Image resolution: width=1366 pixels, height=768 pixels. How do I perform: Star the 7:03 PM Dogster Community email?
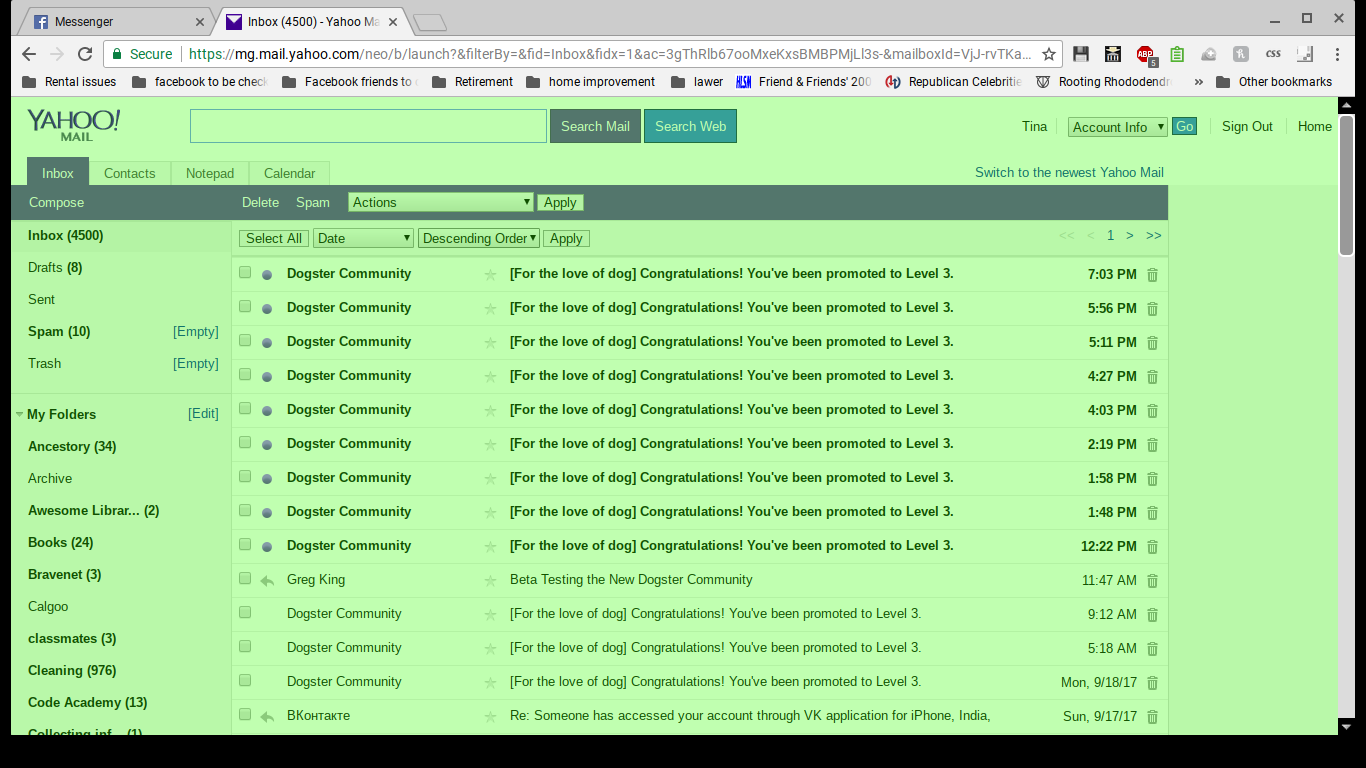[490, 275]
